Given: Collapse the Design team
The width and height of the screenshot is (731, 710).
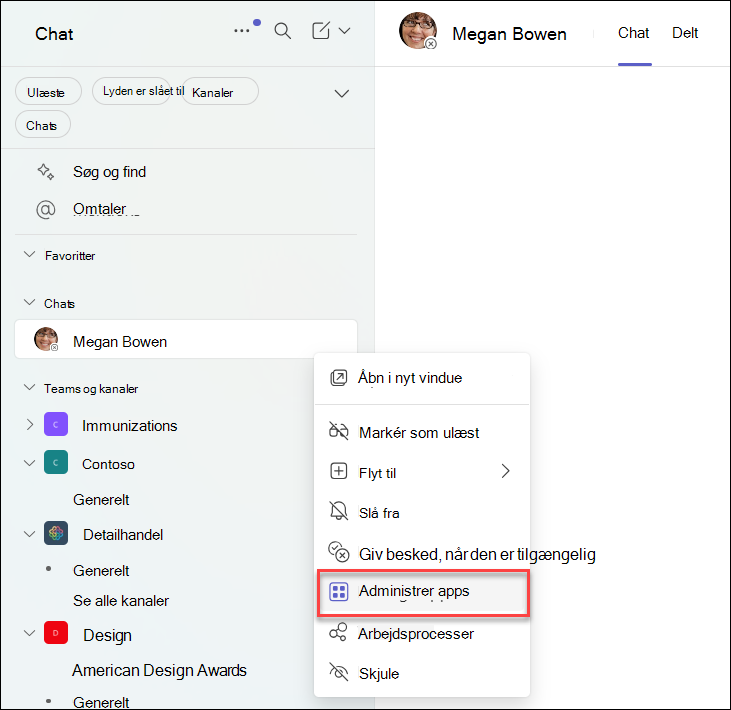Looking at the screenshot, I should pos(29,634).
